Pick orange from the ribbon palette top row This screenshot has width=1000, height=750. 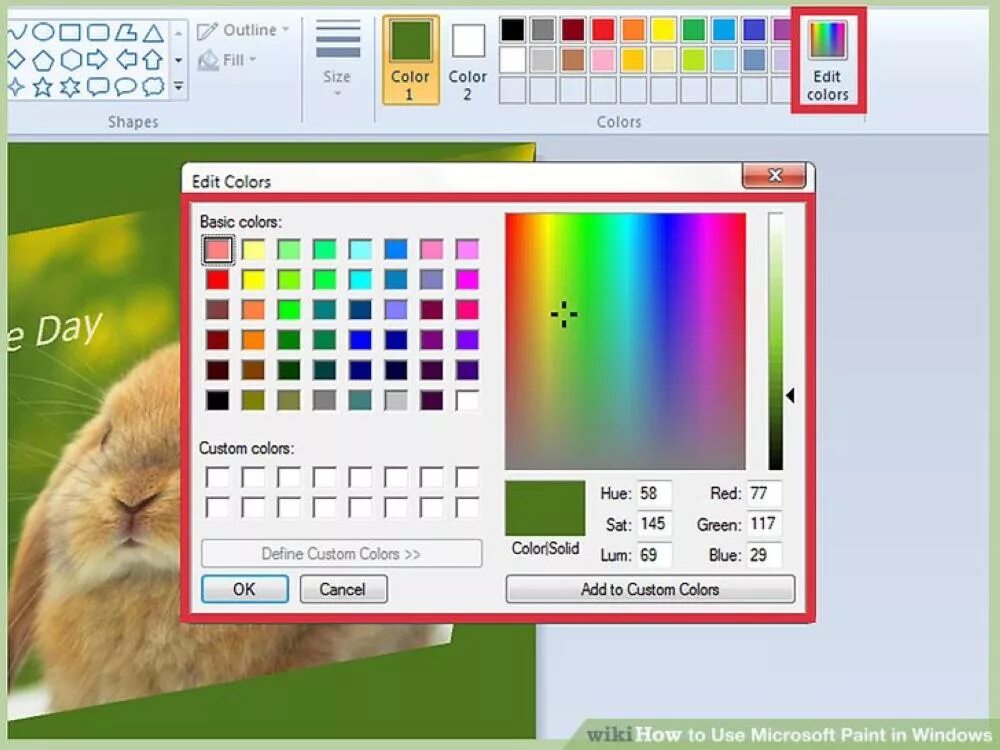(x=633, y=29)
